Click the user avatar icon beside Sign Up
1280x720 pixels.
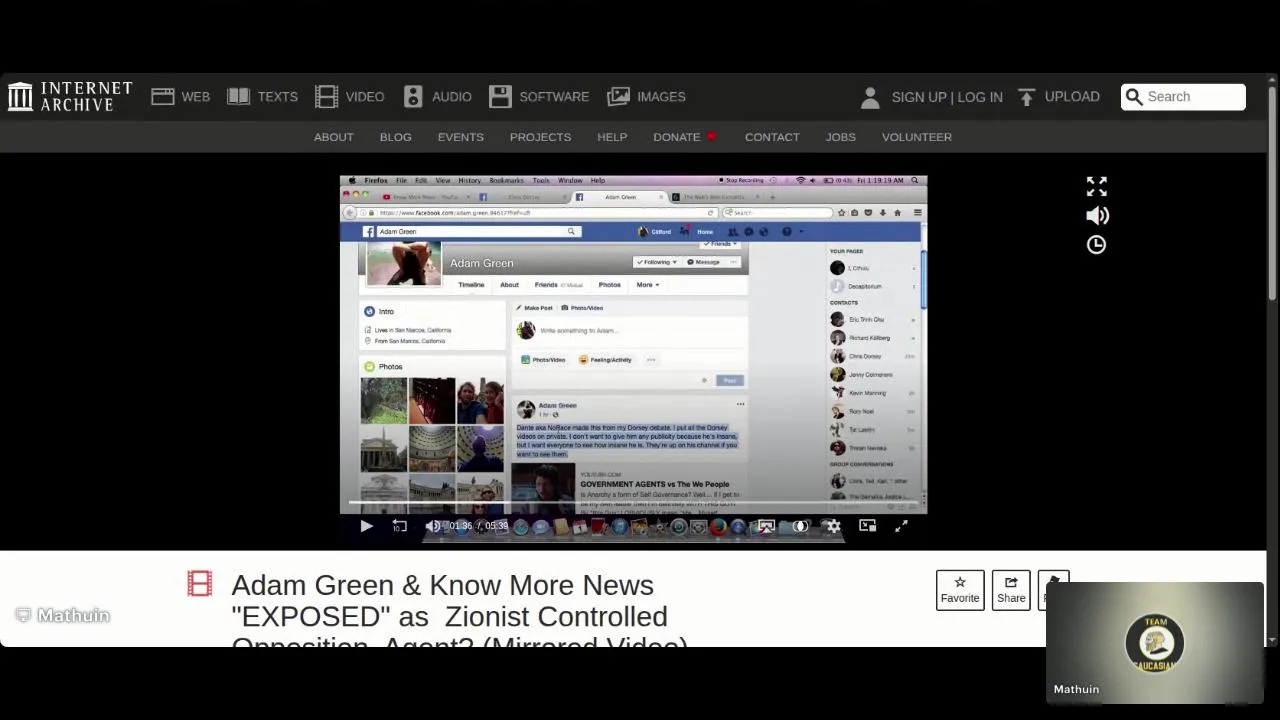click(x=870, y=97)
